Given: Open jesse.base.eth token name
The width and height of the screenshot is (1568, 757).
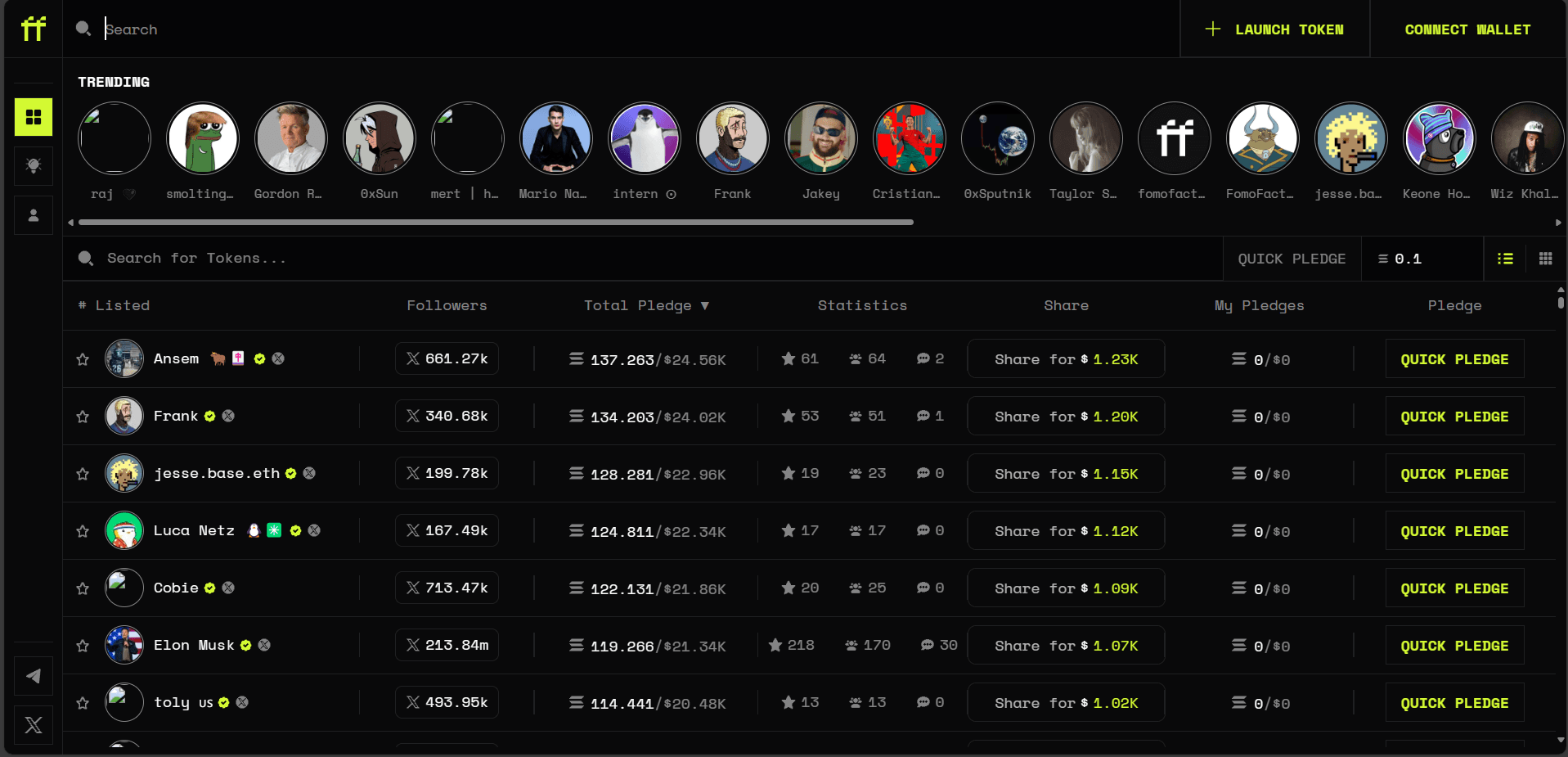Looking at the screenshot, I should click(x=217, y=473).
